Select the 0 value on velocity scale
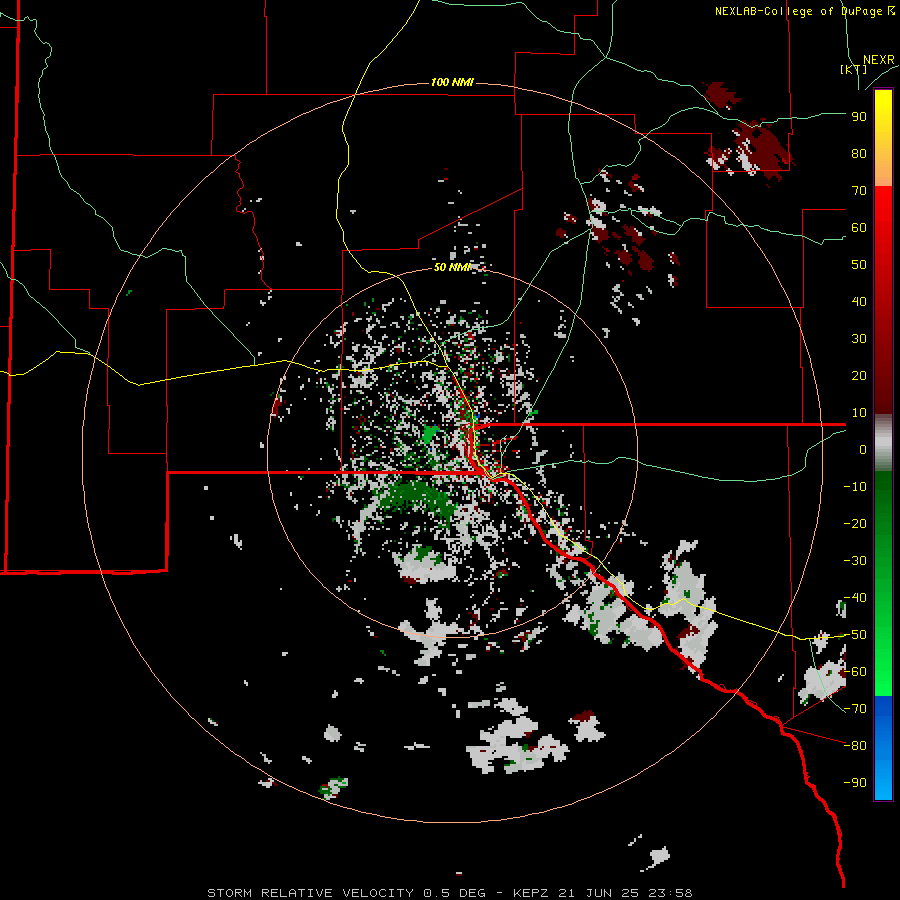Viewport: 900px width, 900px height. click(x=863, y=450)
